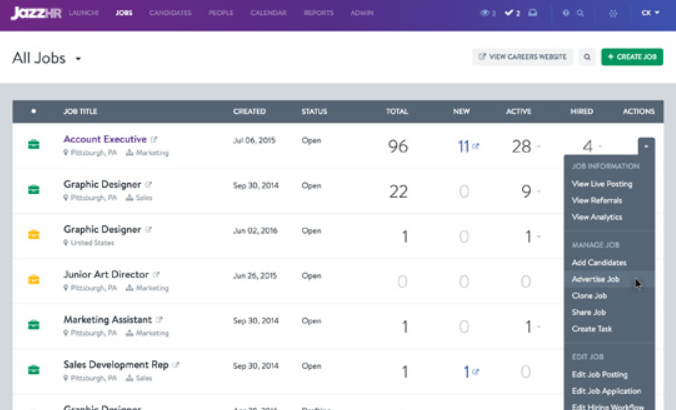Select the Jobs nav tab

pos(124,13)
